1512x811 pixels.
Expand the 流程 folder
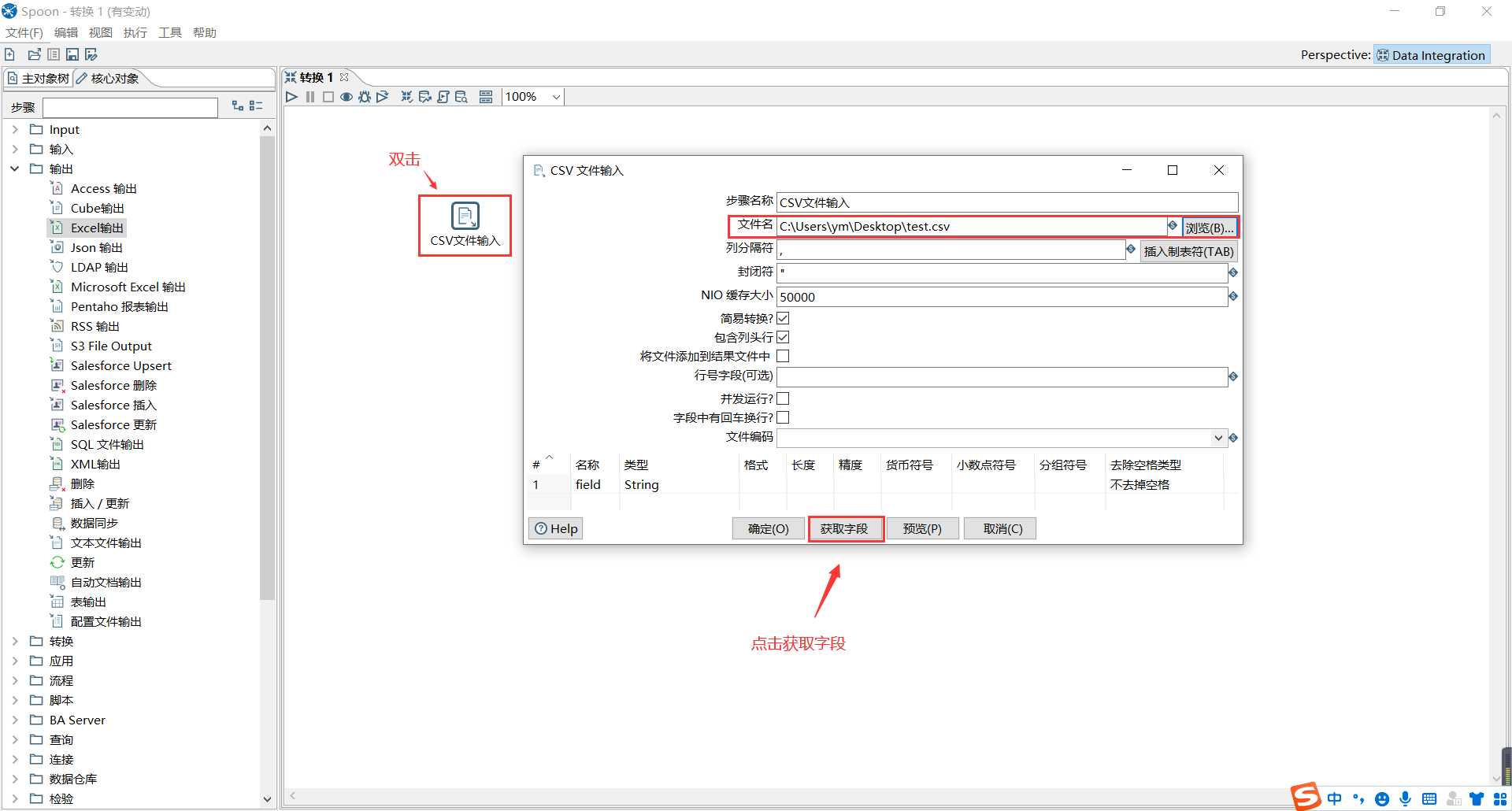tap(15, 680)
